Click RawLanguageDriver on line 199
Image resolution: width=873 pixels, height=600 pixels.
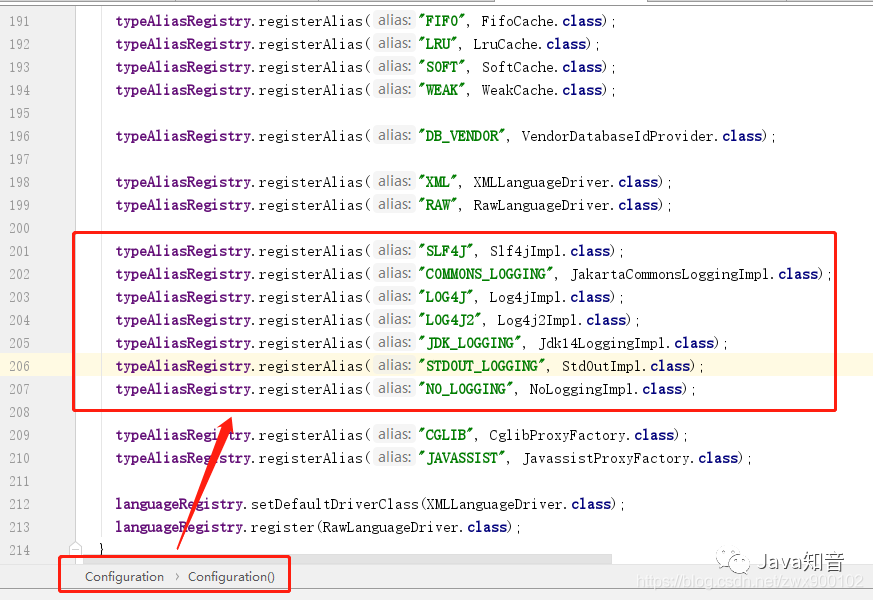pos(541,205)
